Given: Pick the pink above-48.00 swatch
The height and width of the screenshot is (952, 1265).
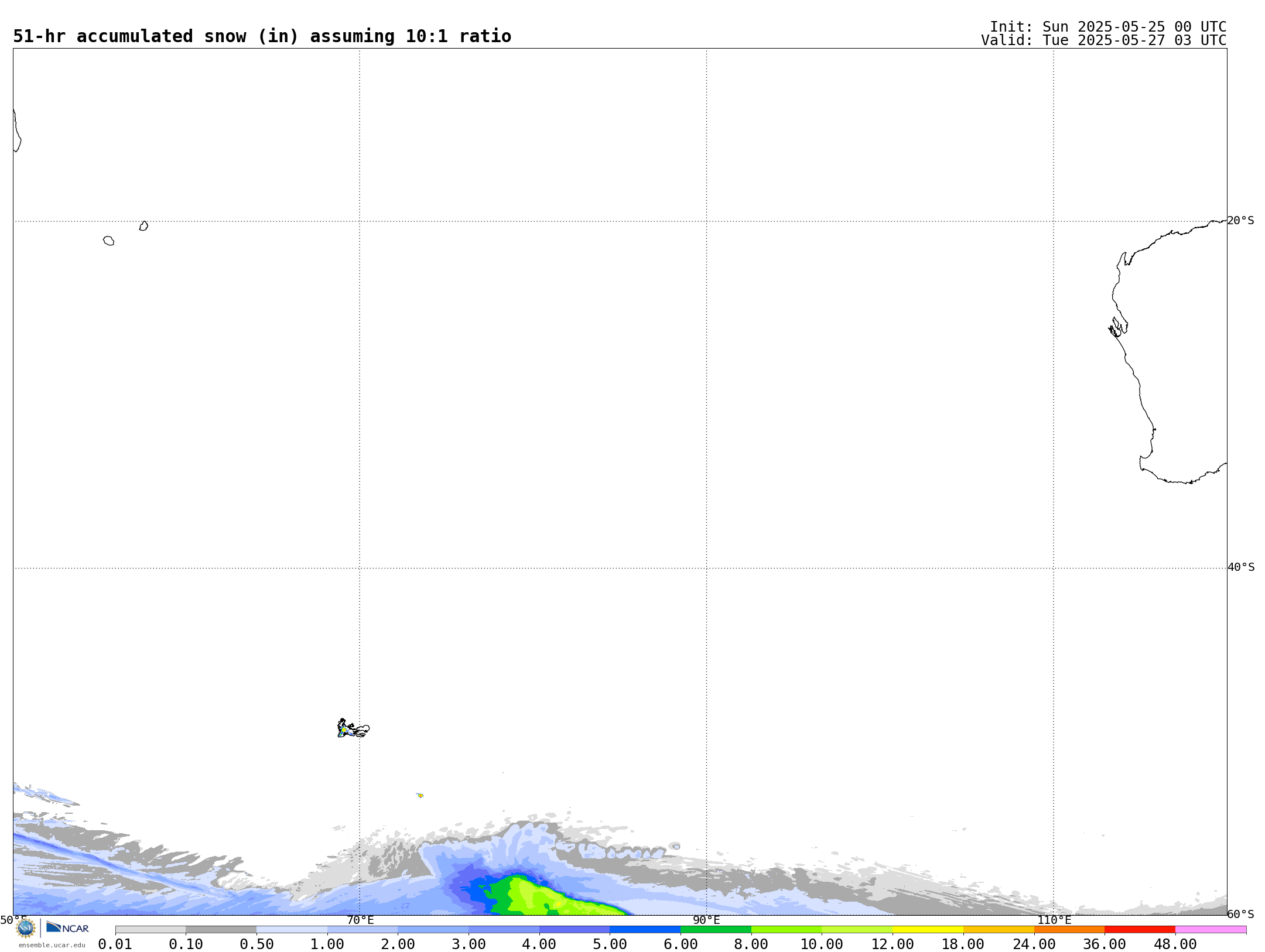Looking at the screenshot, I should (1211, 930).
